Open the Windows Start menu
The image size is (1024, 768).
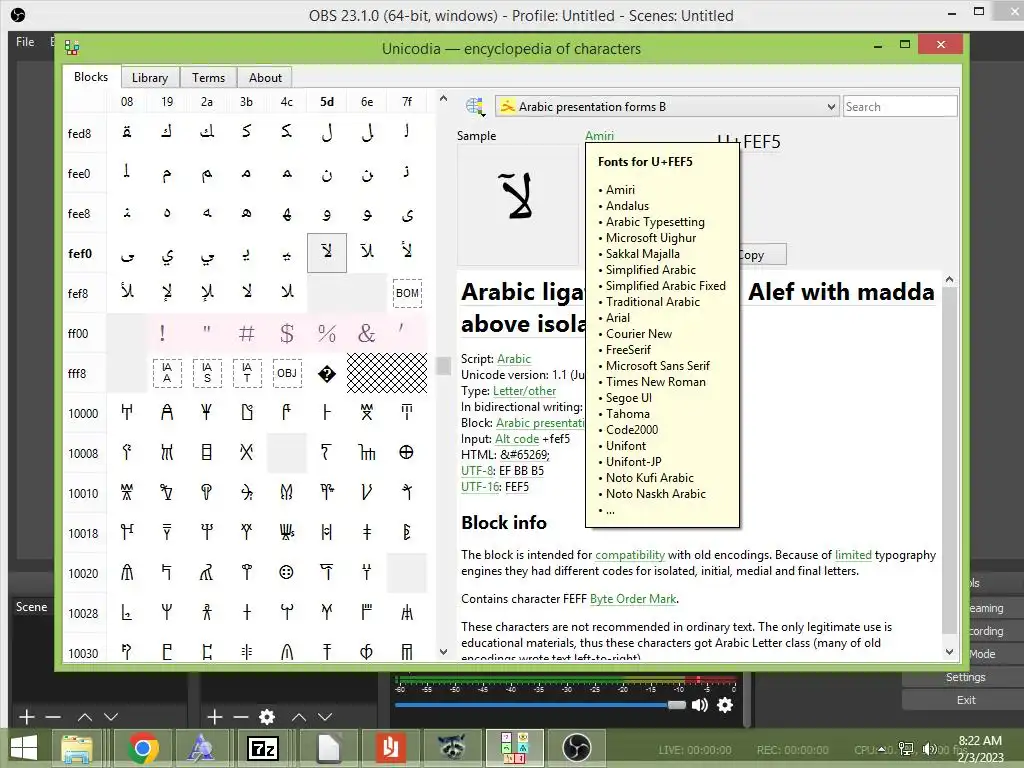(24, 748)
